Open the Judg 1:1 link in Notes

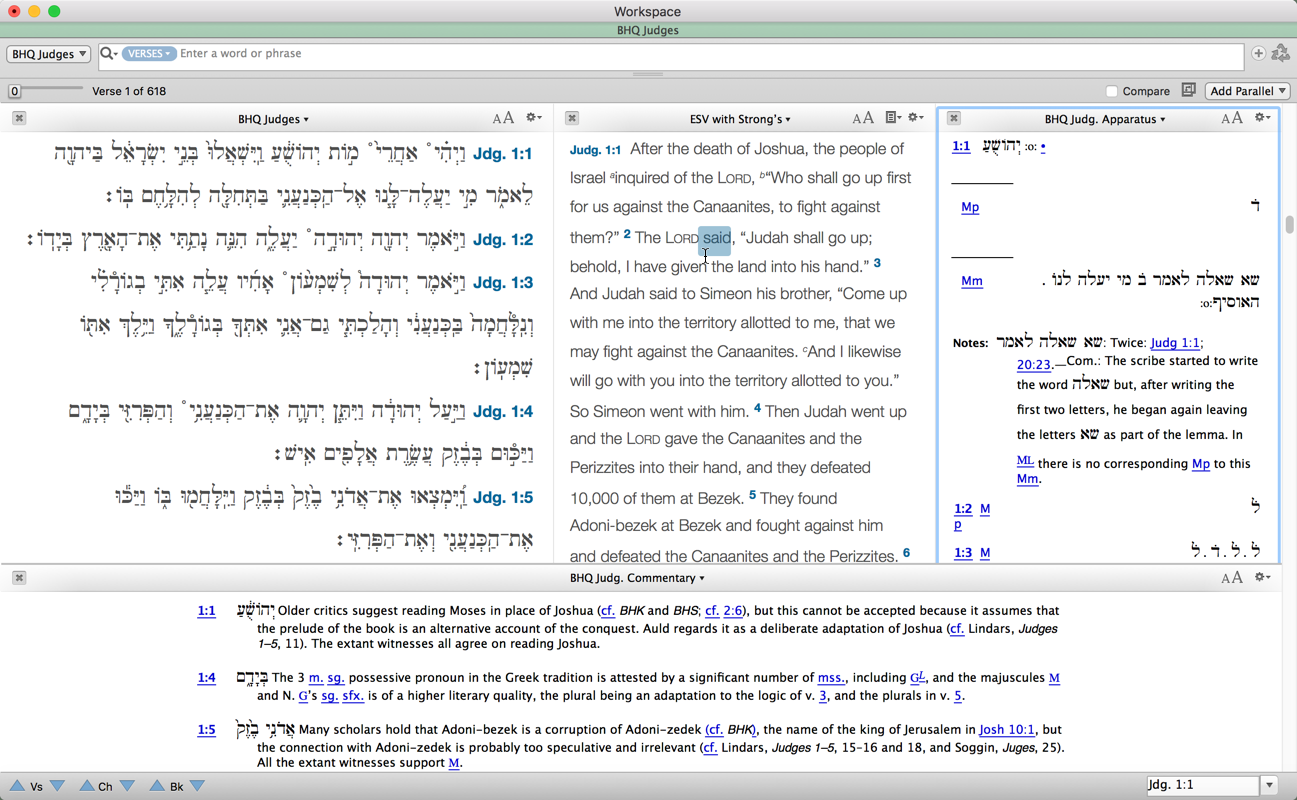tap(1176, 342)
